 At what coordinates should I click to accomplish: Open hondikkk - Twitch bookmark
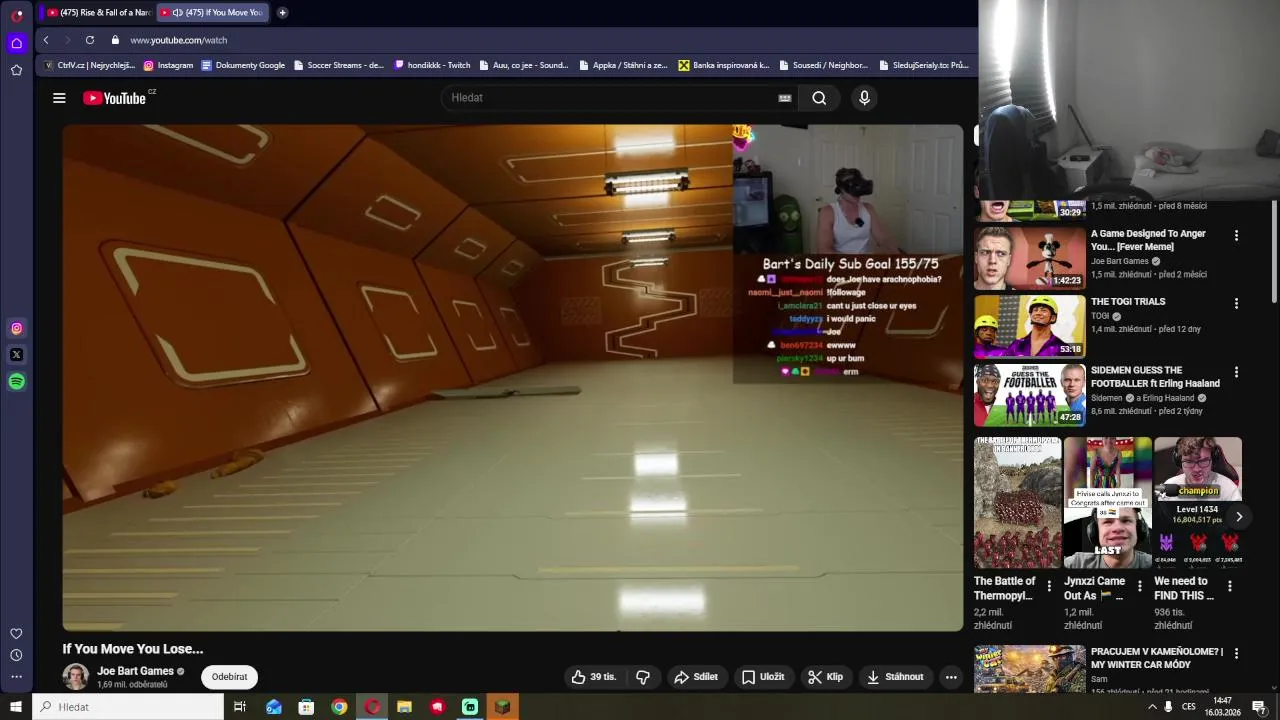pos(432,65)
